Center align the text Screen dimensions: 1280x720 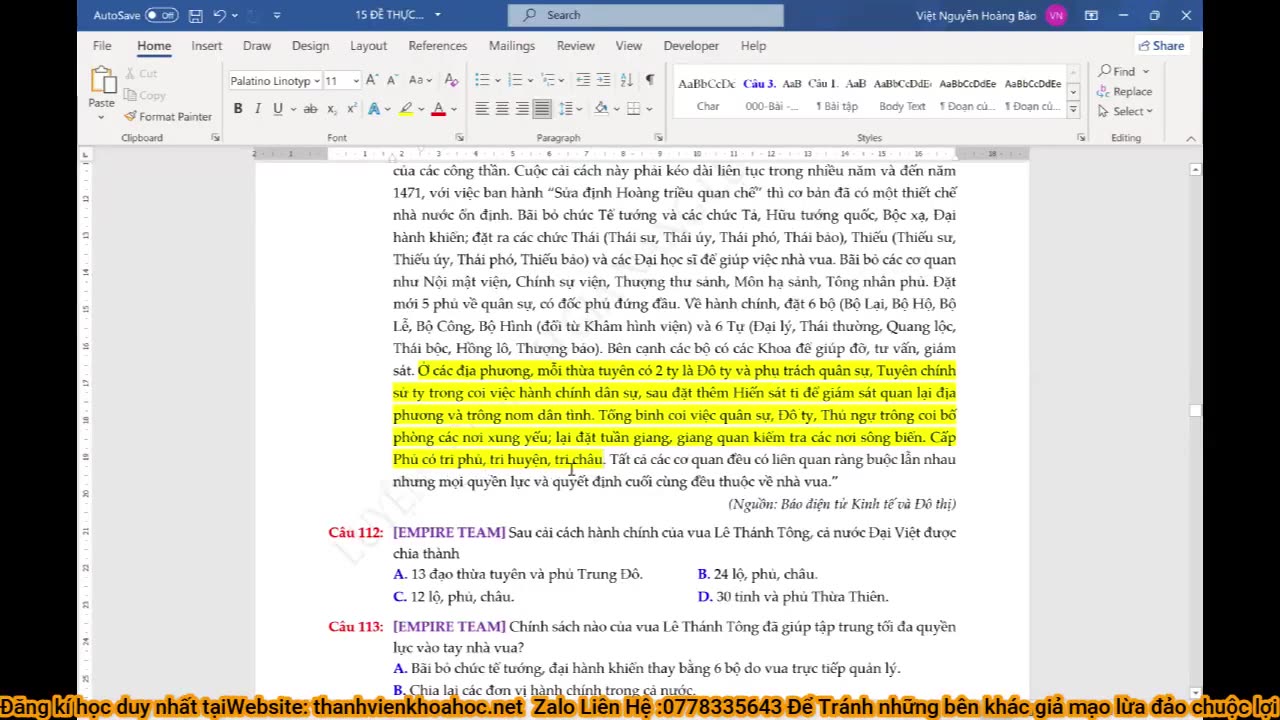(502, 109)
